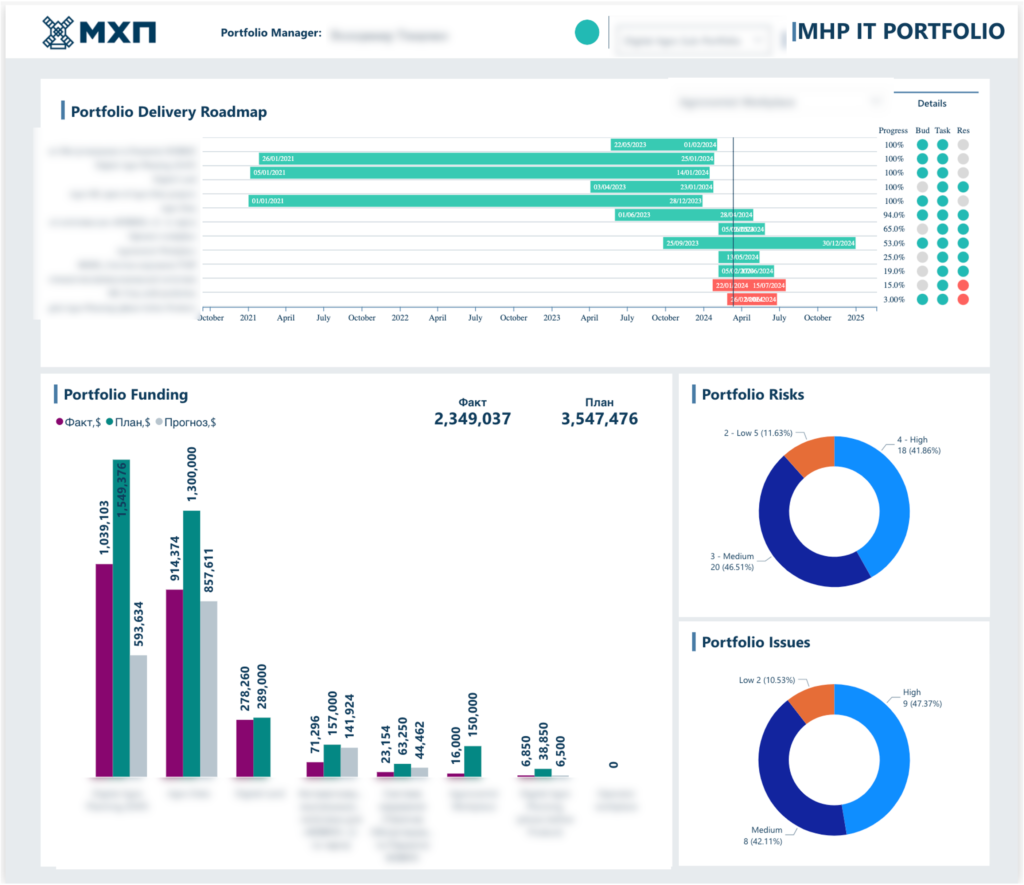Click the grey Res indicator on first 100% row
This screenshot has width=1024, height=885.
coord(963,145)
